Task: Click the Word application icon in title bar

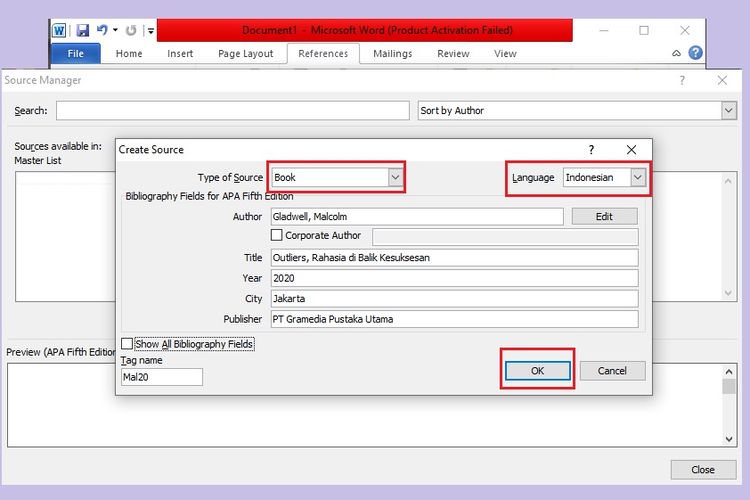Action: [x=59, y=31]
